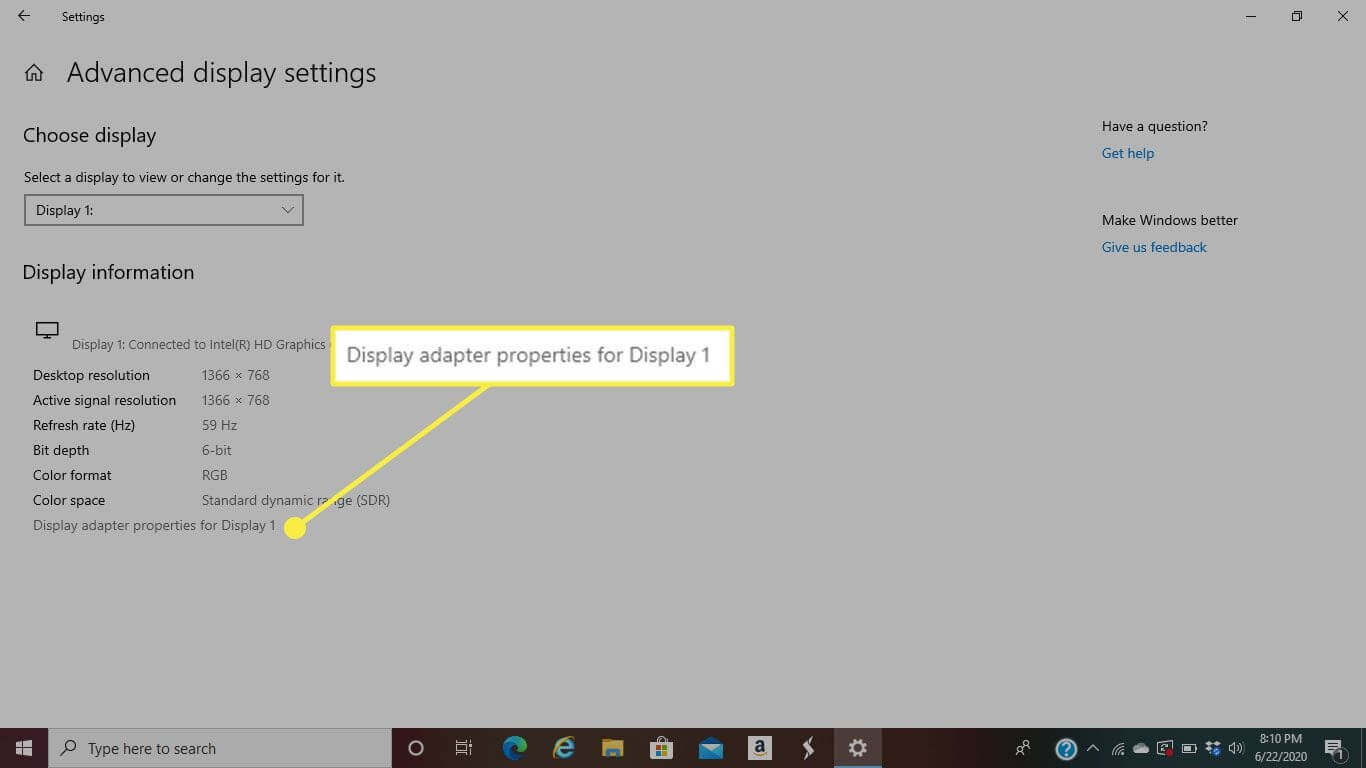Show hidden system tray icons
Viewport: 1366px width, 768px height.
(1092, 748)
